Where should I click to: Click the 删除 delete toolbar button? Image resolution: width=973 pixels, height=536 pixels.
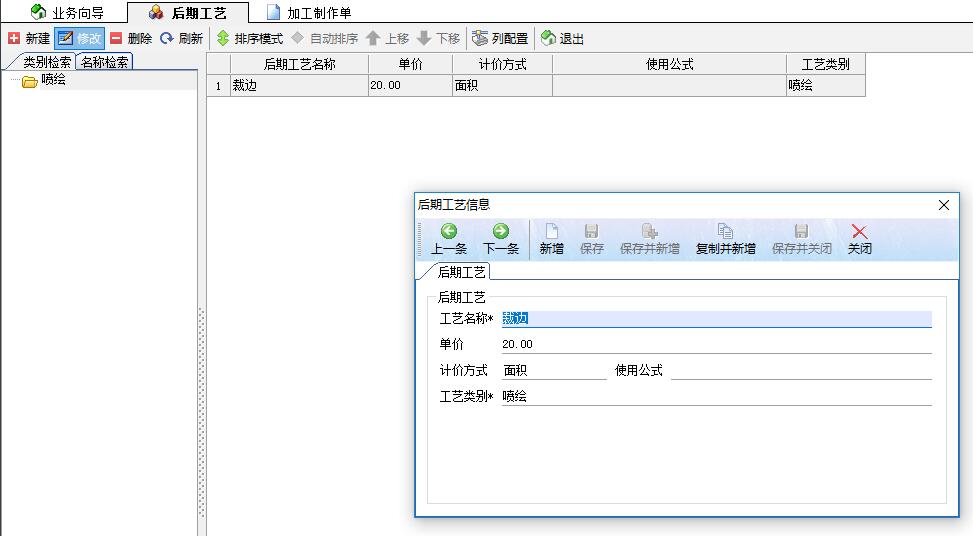(131, 38)
